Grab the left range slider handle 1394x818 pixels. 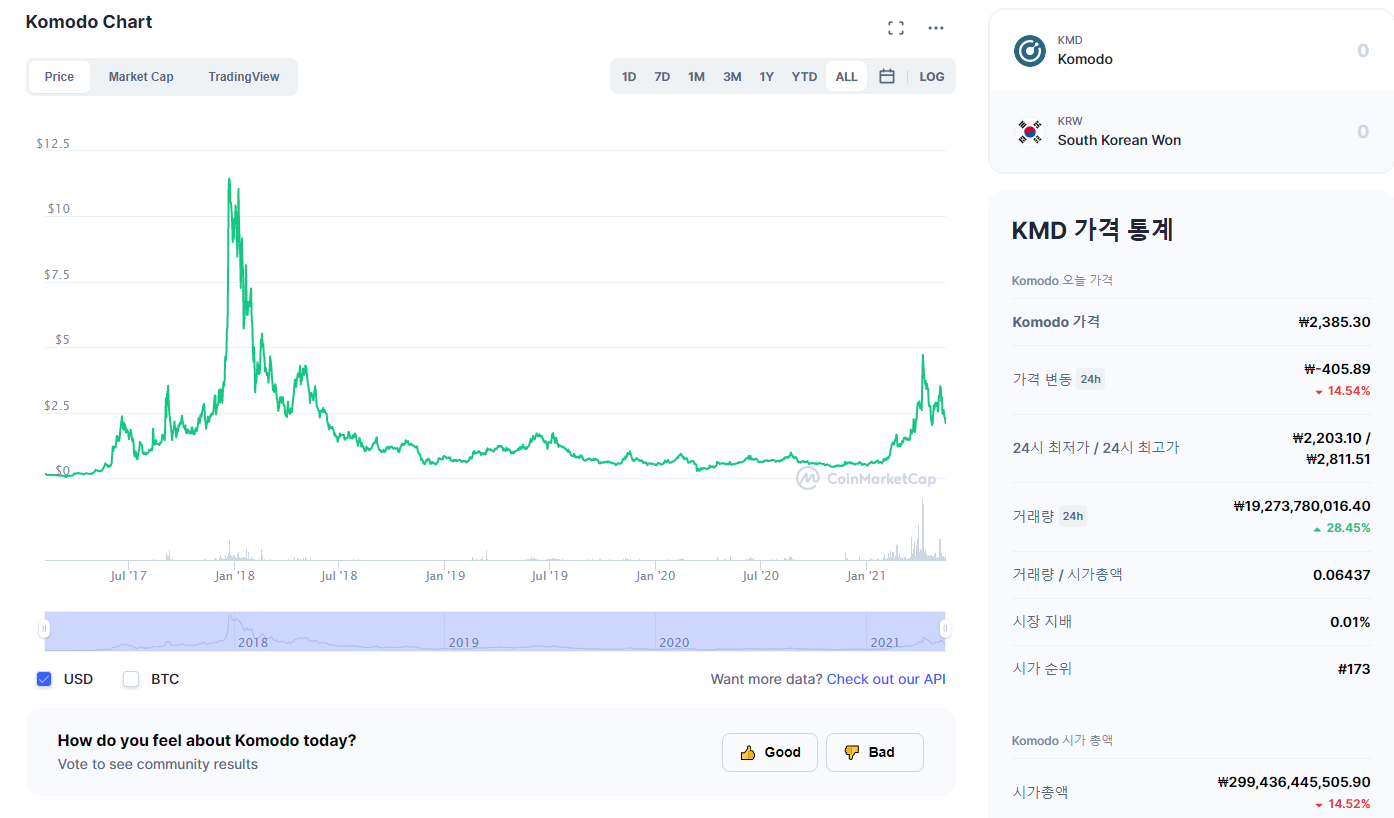click(x=44, y=629)
